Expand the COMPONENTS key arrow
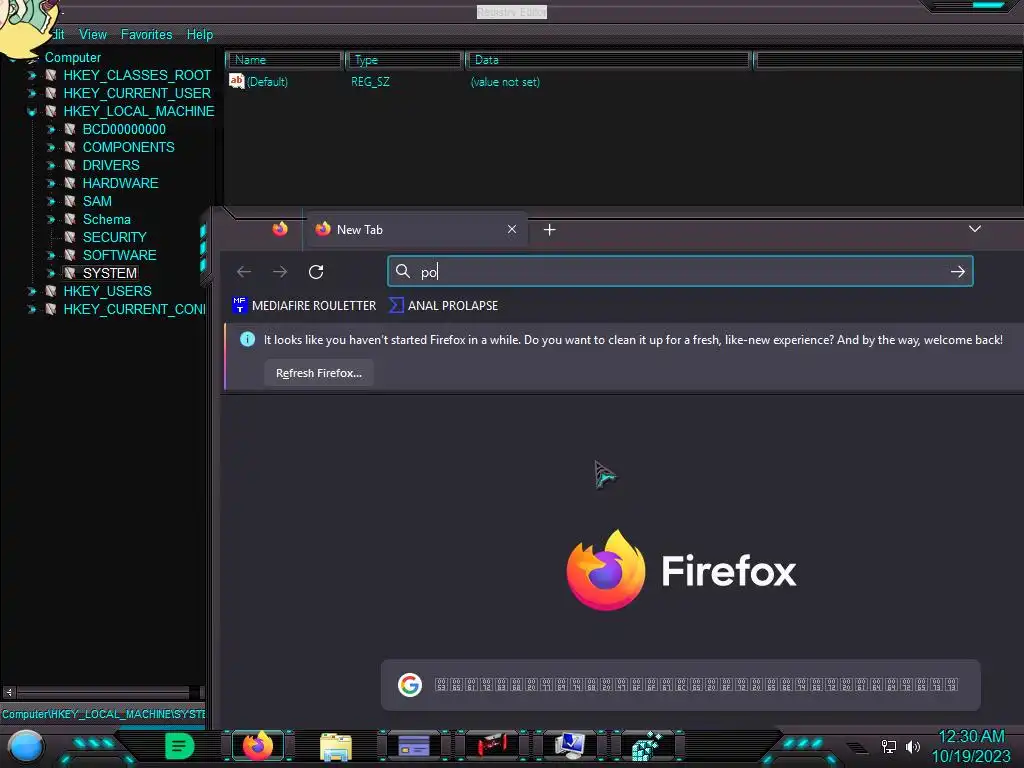 point(51,148)
